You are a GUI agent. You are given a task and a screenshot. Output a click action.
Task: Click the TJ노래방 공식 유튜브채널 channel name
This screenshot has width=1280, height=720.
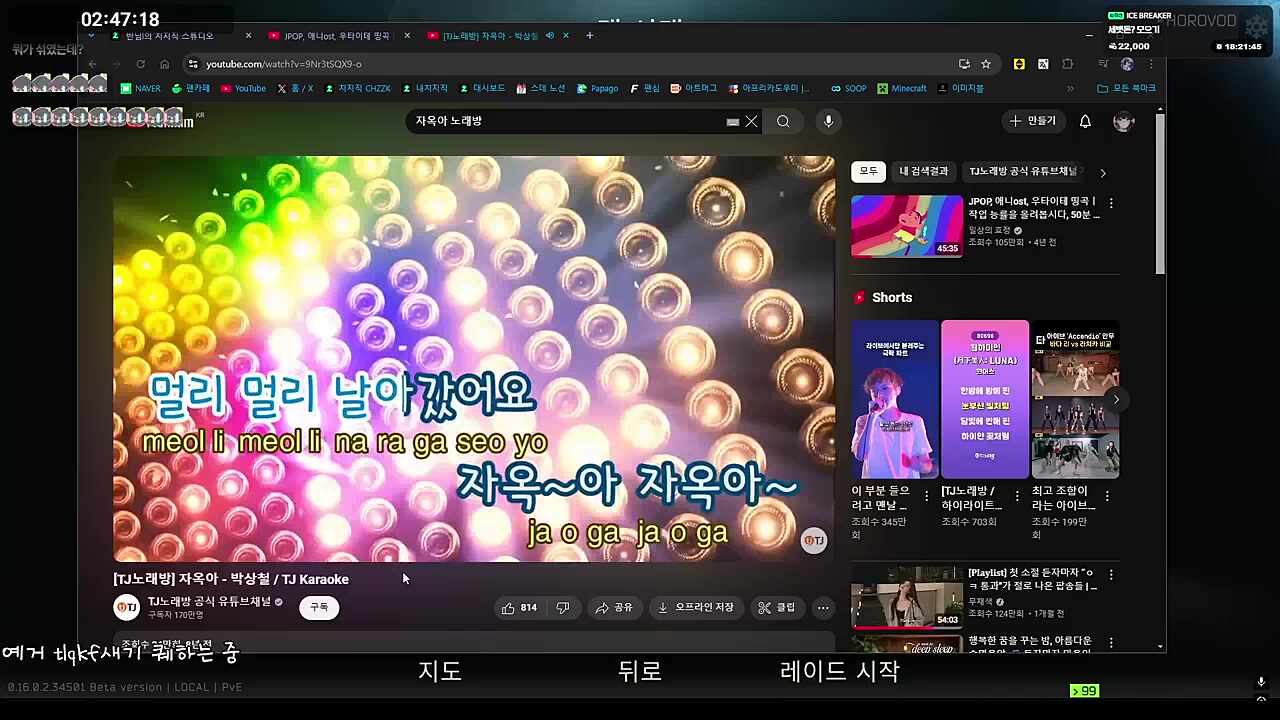coord(209,602)
